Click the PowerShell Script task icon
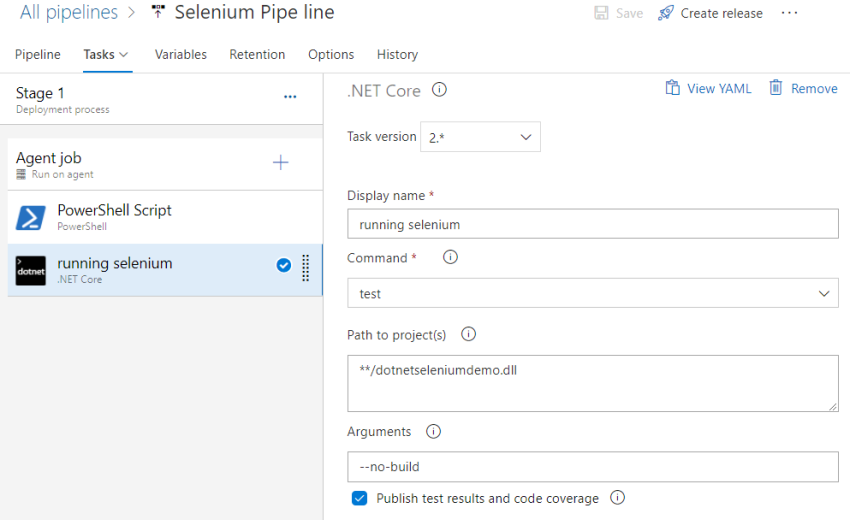 tap(31, 218)
